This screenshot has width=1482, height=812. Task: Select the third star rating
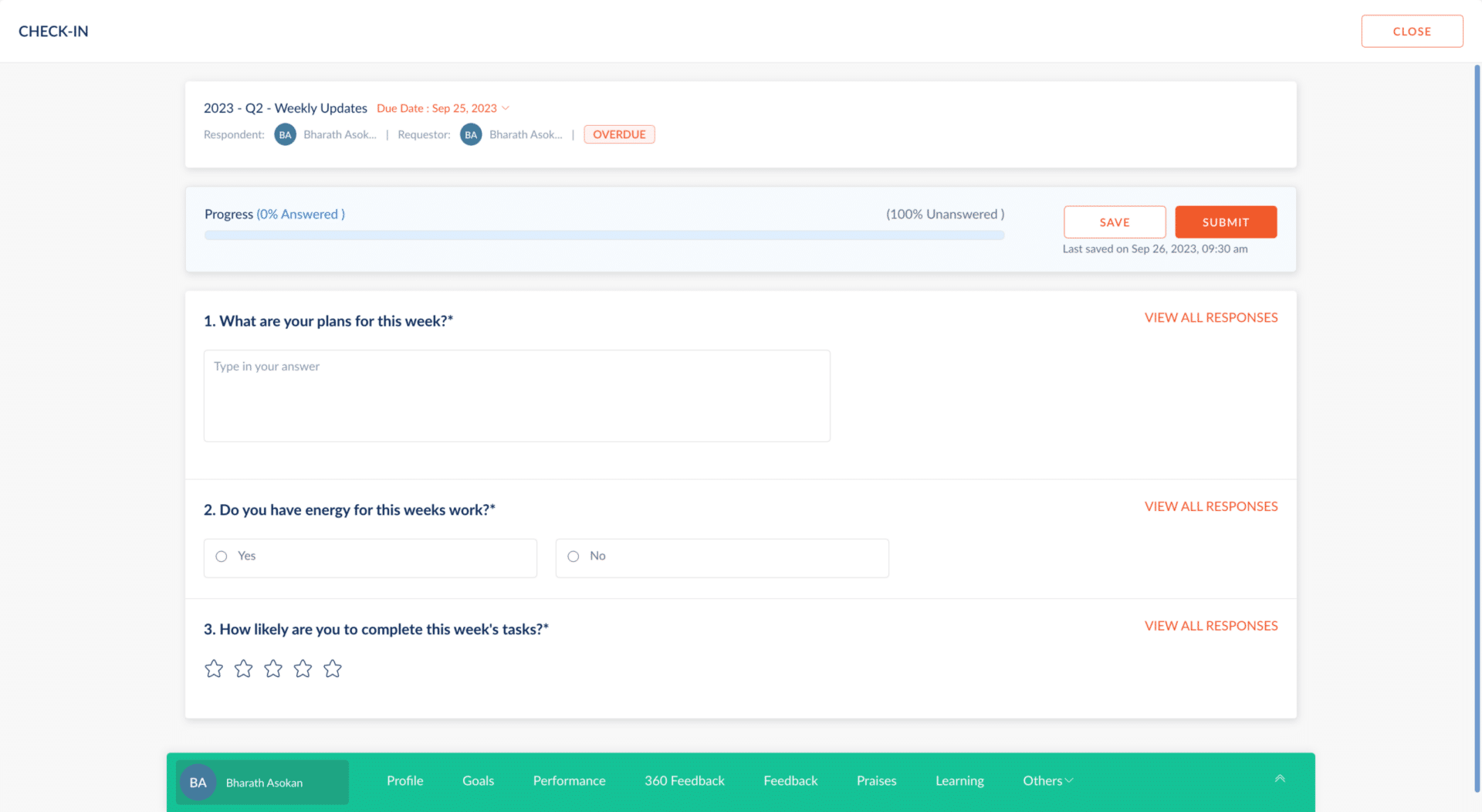coord(273,668)
